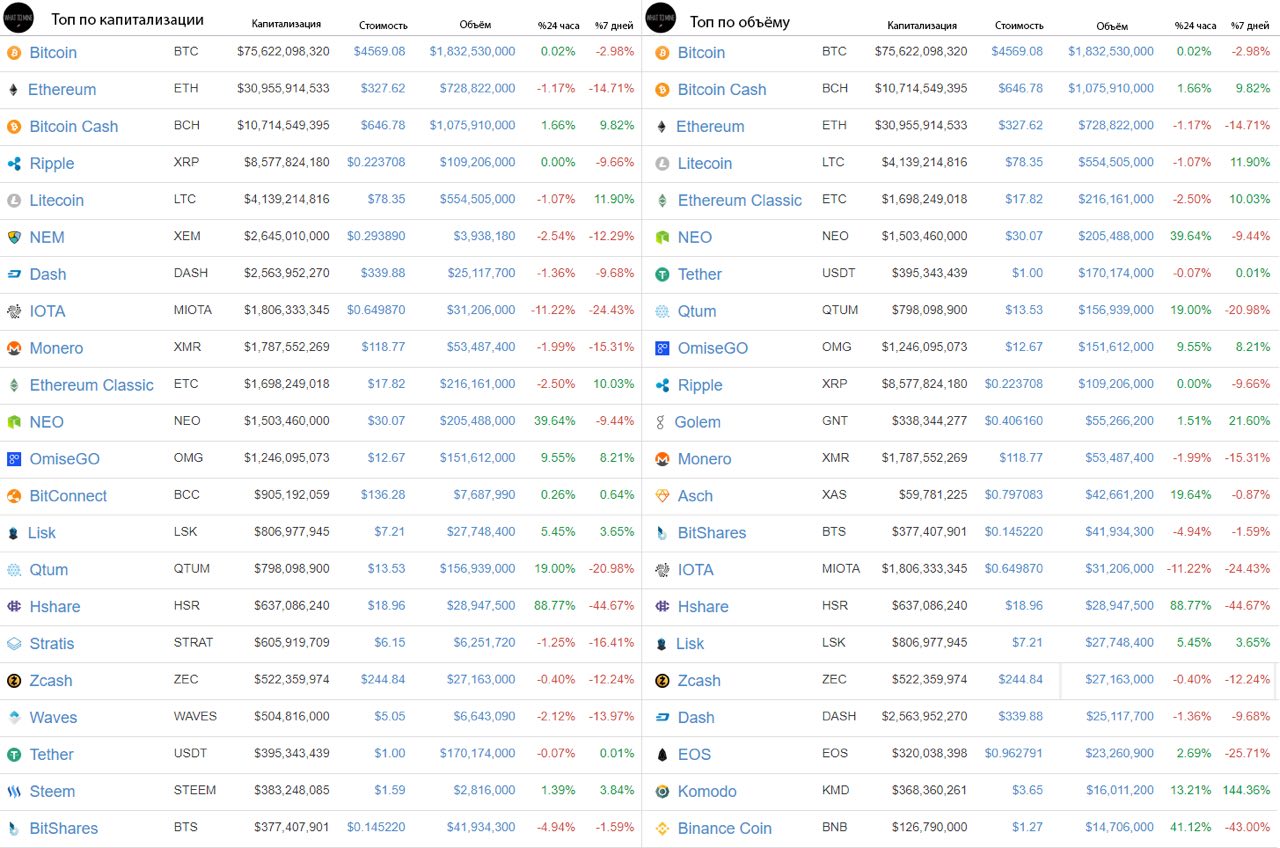This screenshot has height=848, width=1280.
Task: Click the Qtum icon in the volume table
Action: tap(662, 311)
